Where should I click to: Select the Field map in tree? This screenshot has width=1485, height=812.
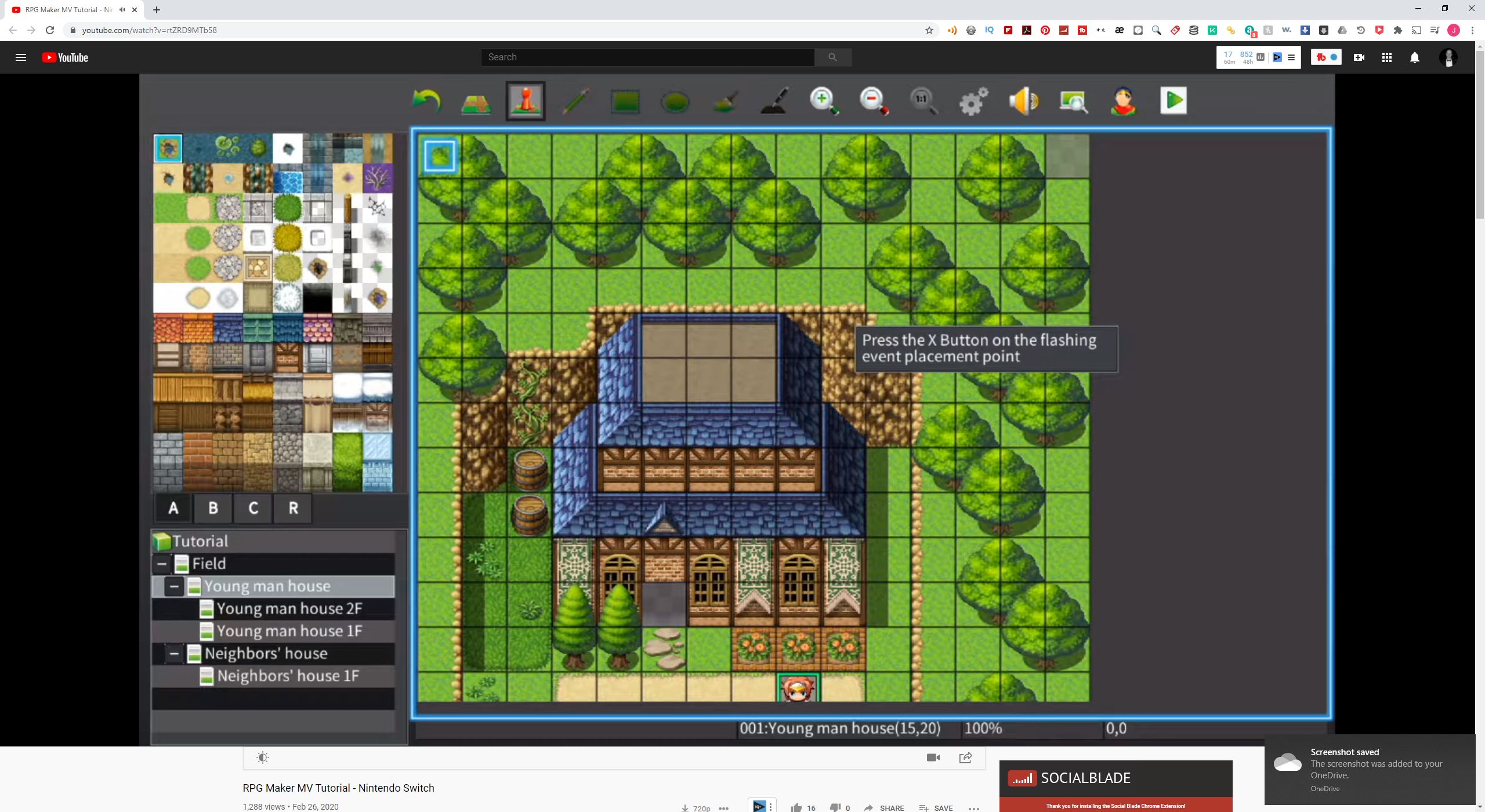273,563
